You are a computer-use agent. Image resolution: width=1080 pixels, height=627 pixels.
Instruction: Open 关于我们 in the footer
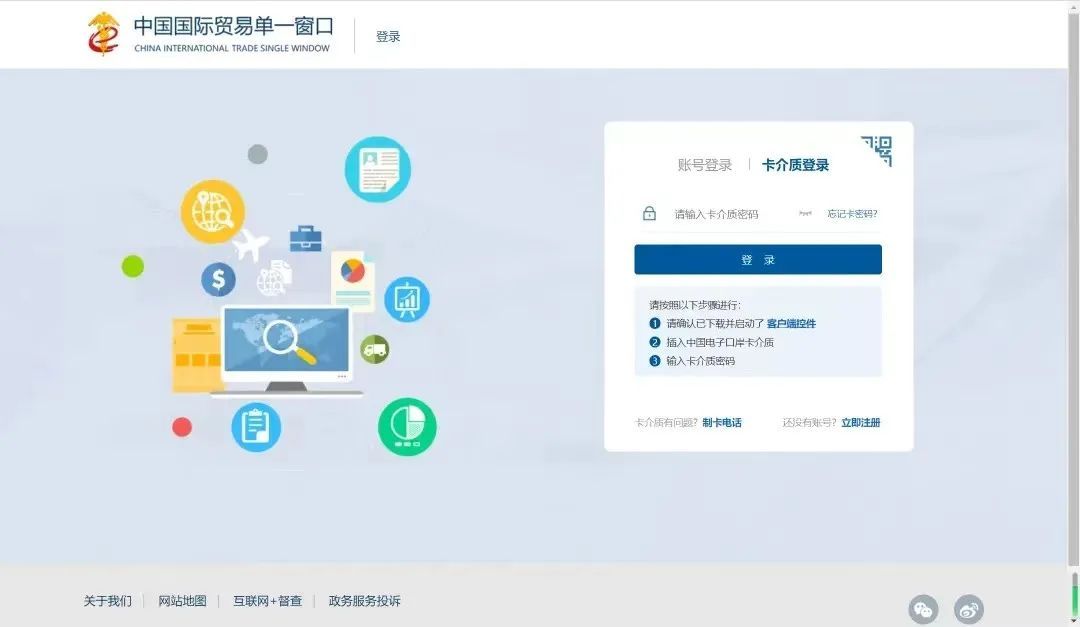pos(107,601)
